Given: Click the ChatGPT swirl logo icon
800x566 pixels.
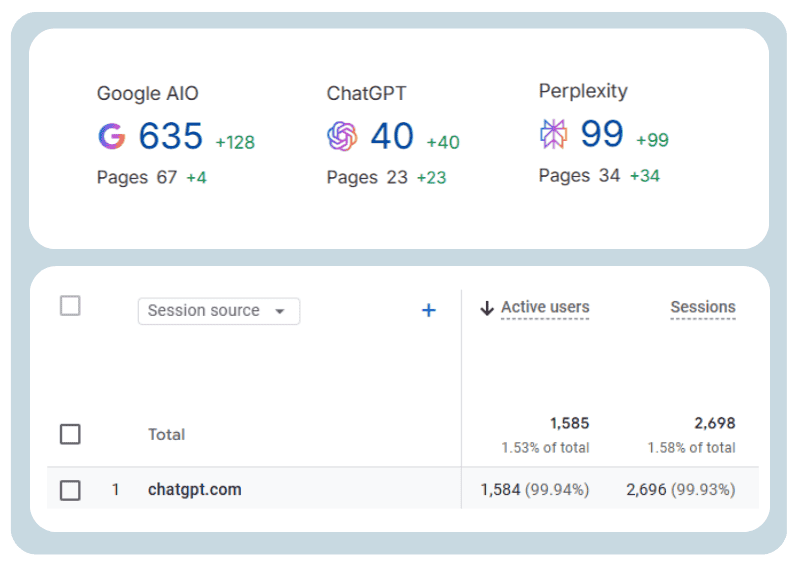Looking at the screenshot, I should pos(342,136).
